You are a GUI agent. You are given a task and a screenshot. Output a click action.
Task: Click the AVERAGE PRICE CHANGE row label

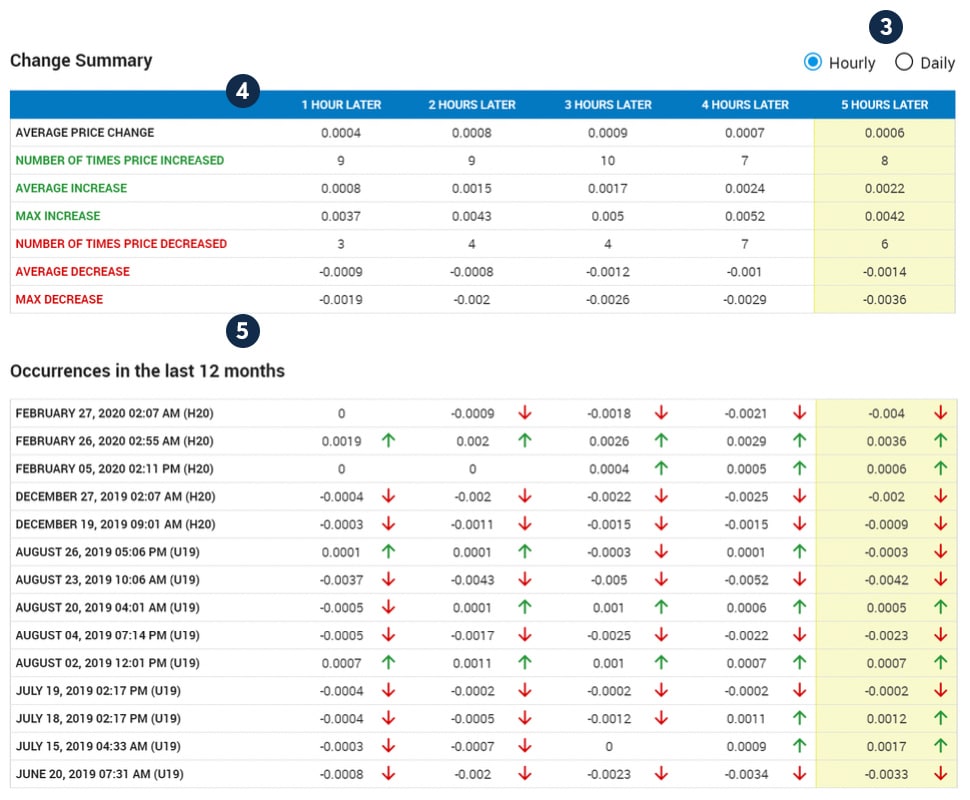(85, 132)
